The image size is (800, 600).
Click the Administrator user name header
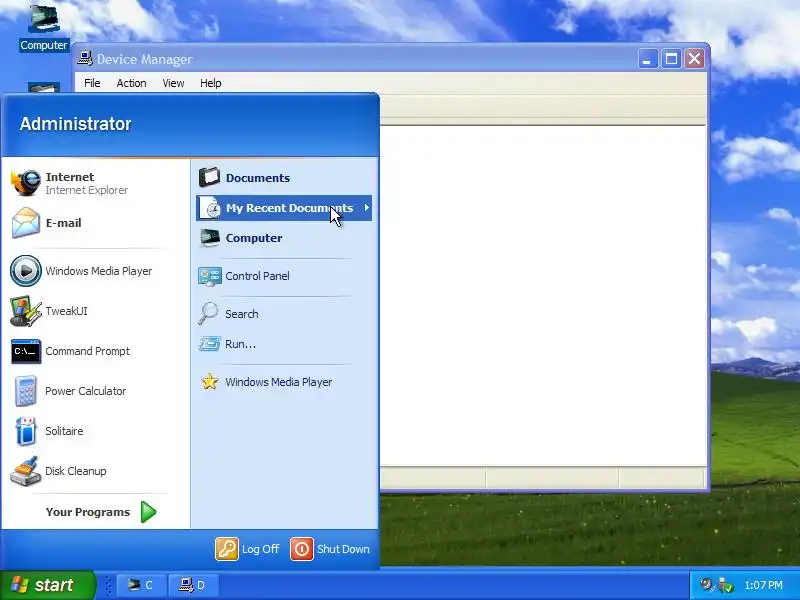tap(76, 123)
